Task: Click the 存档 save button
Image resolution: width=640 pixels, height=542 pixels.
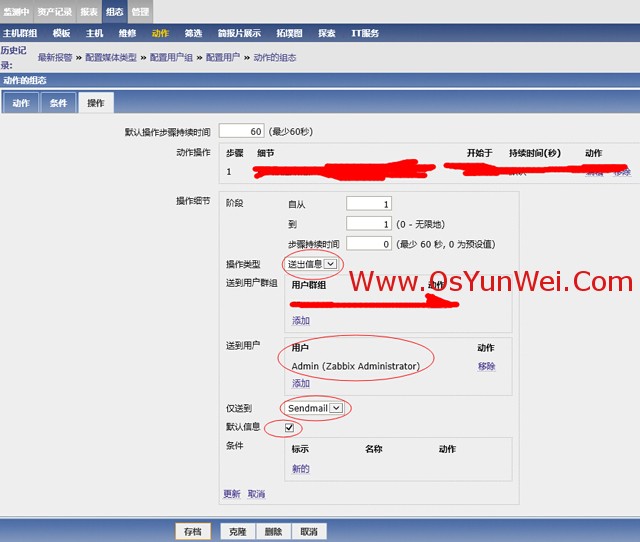Action: [x=193, y=531]
